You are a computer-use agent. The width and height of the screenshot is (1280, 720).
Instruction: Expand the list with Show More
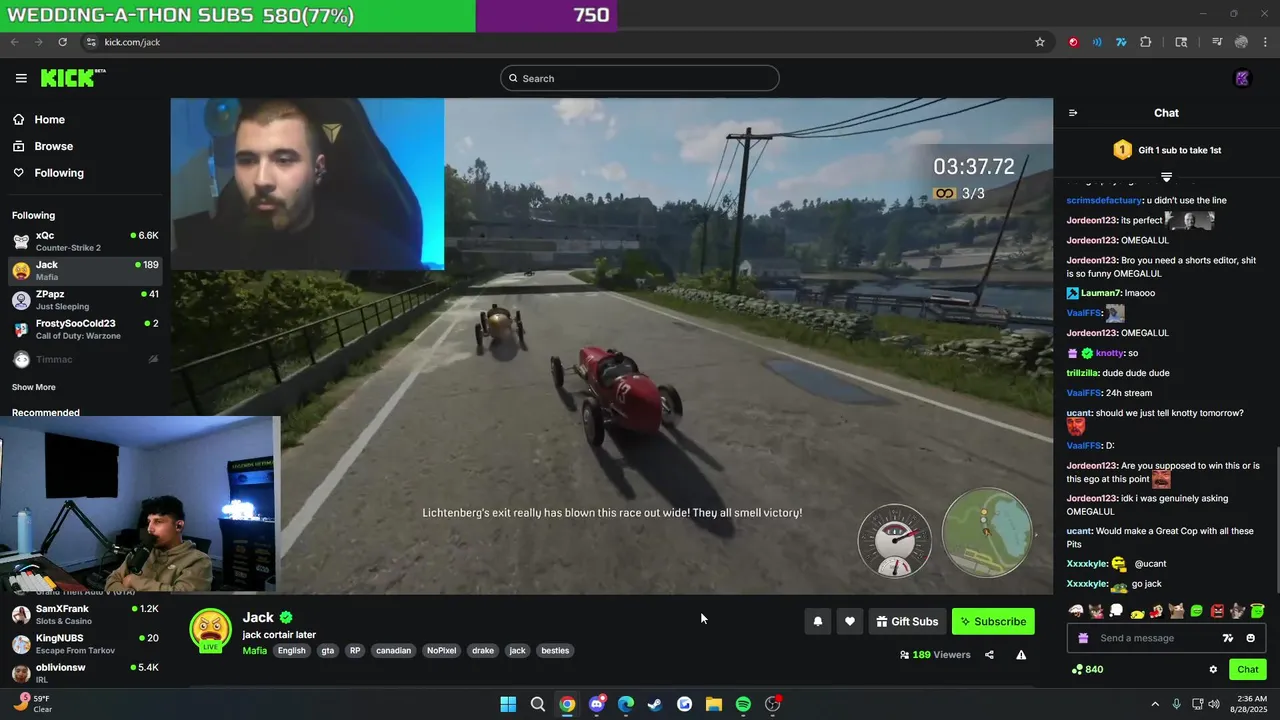34,387
